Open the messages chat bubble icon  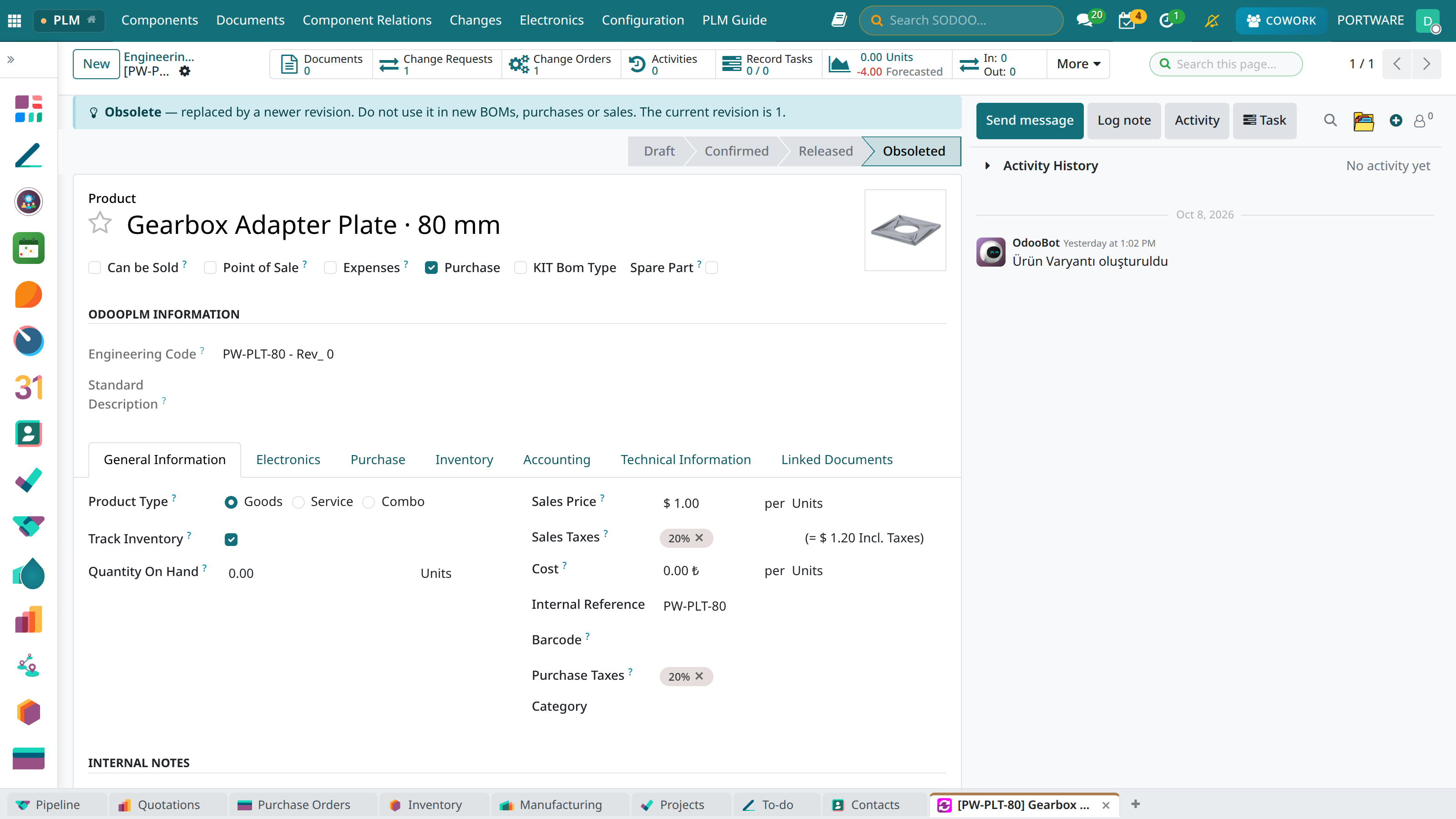1083,20
